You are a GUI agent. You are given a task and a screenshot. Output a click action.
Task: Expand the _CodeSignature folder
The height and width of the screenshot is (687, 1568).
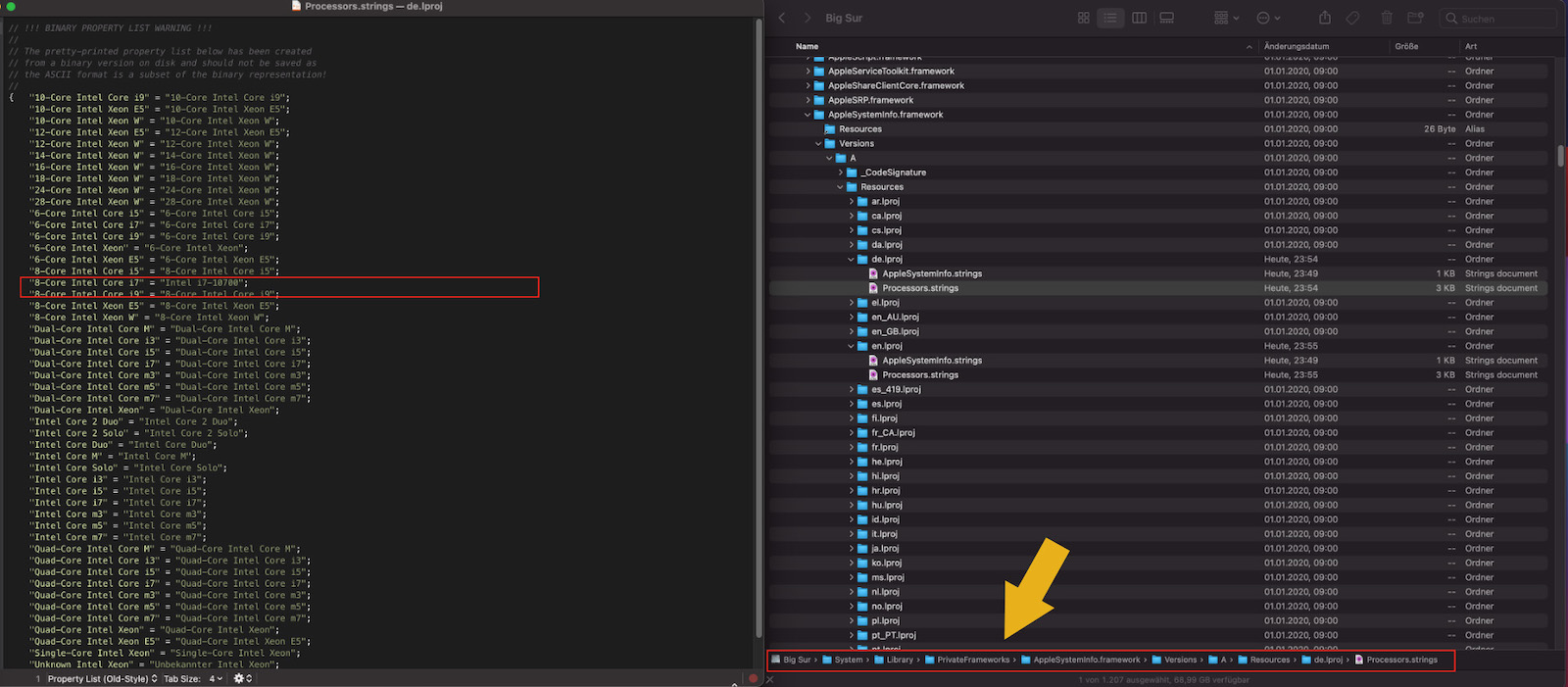840,172
